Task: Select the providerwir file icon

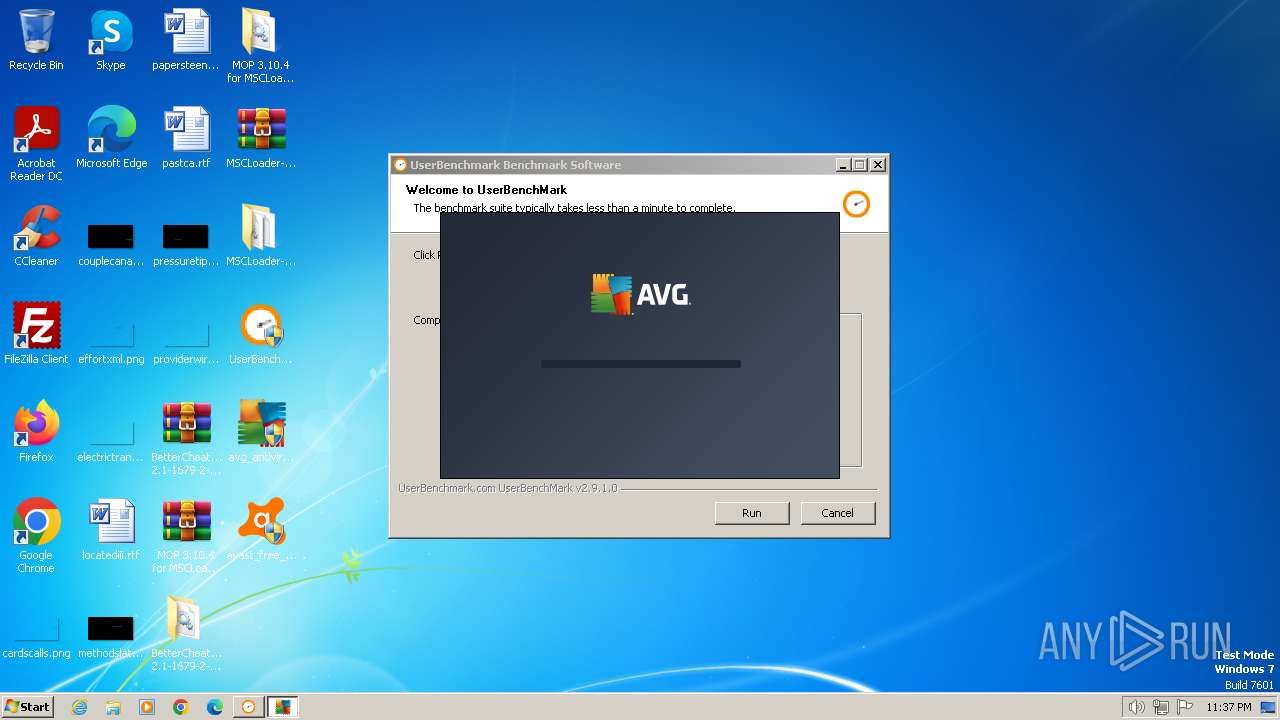Action: click(x=186, y=343)
